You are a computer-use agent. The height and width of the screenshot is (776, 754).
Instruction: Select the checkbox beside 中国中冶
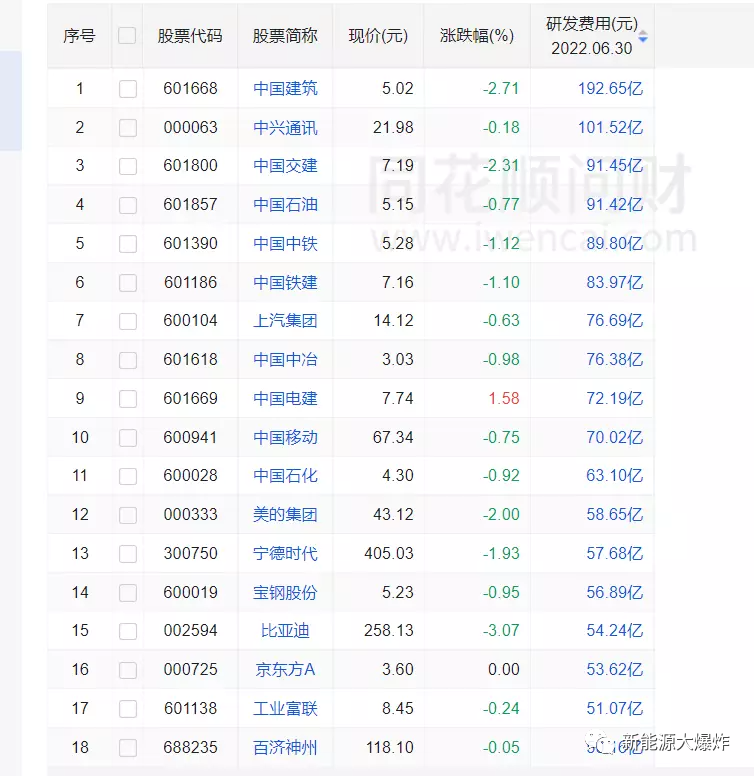tap(128, 360)
